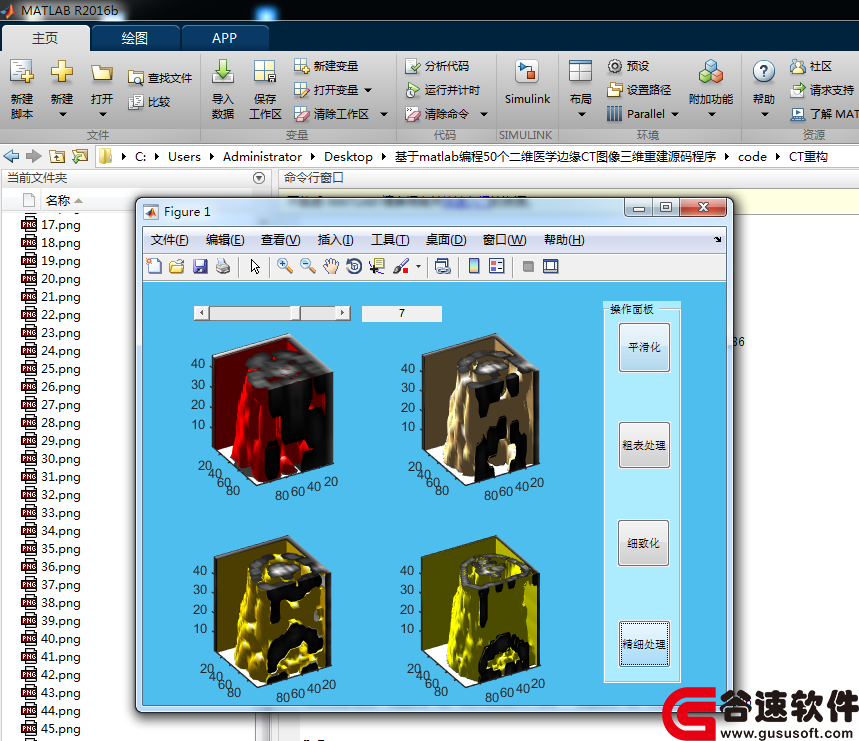Insert Legend via toolbar icon

point(496,266)
